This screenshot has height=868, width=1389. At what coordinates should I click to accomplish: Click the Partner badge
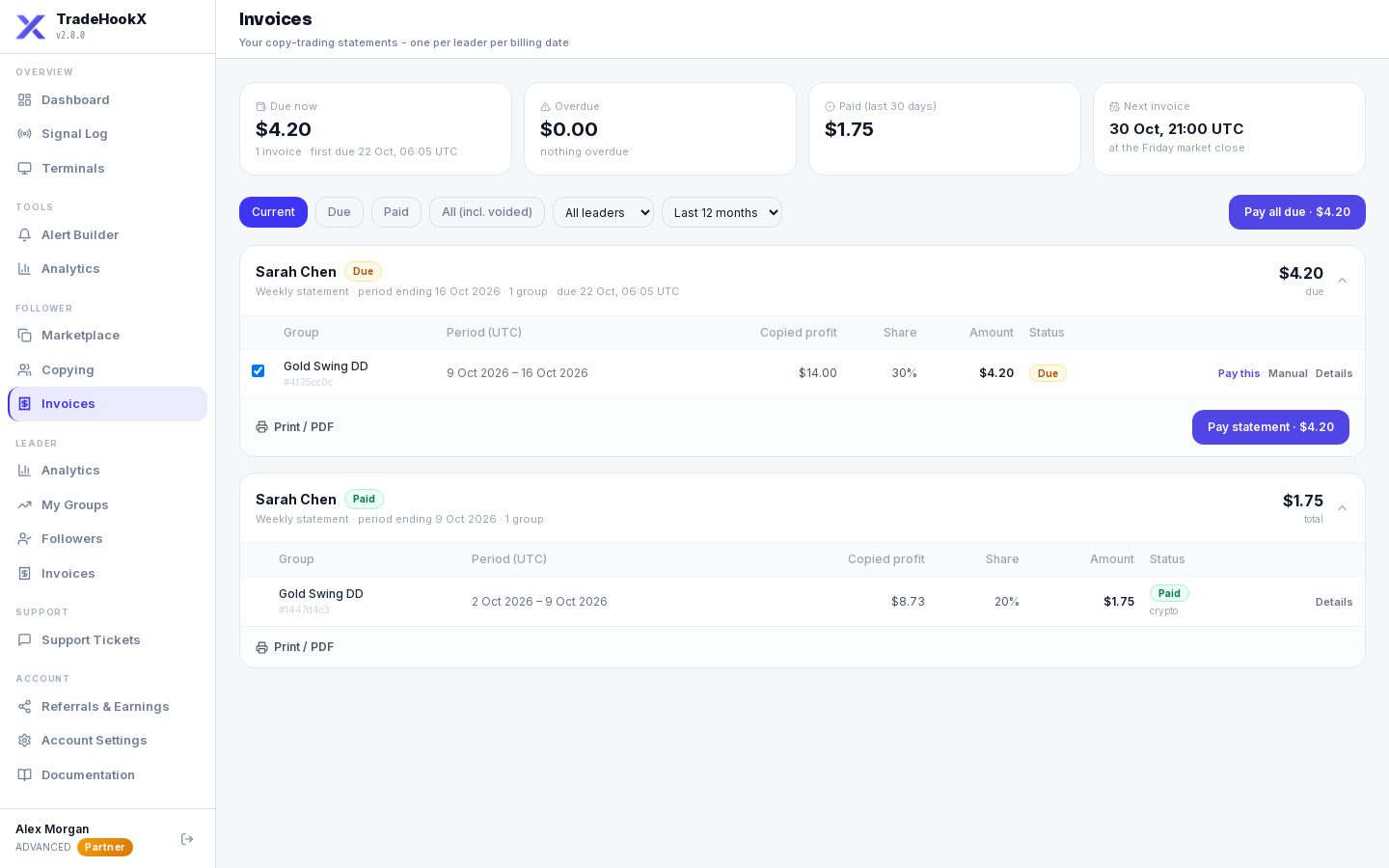click(105, 847)
